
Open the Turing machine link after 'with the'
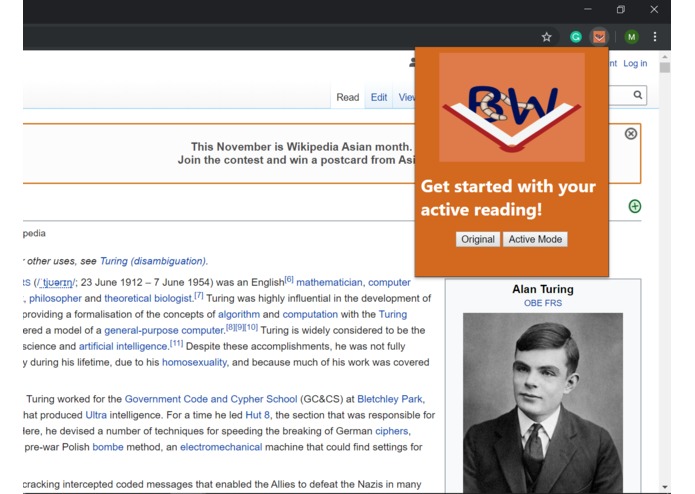[393, 314]
